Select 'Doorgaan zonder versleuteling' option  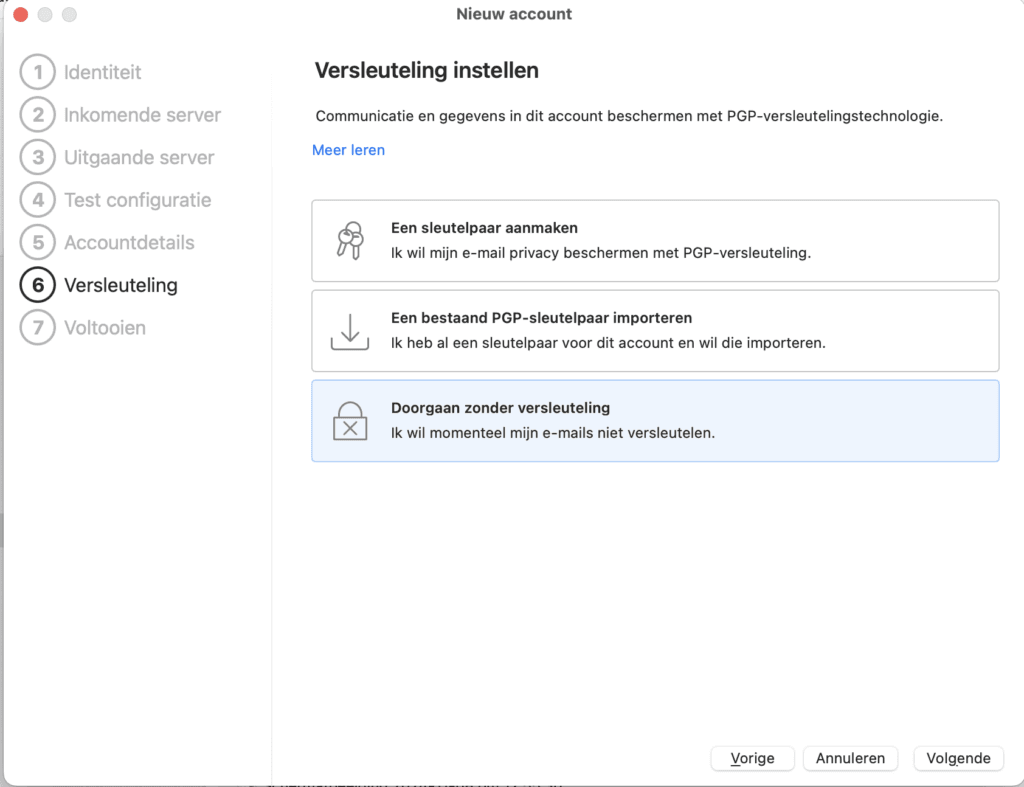pos(655,421)
